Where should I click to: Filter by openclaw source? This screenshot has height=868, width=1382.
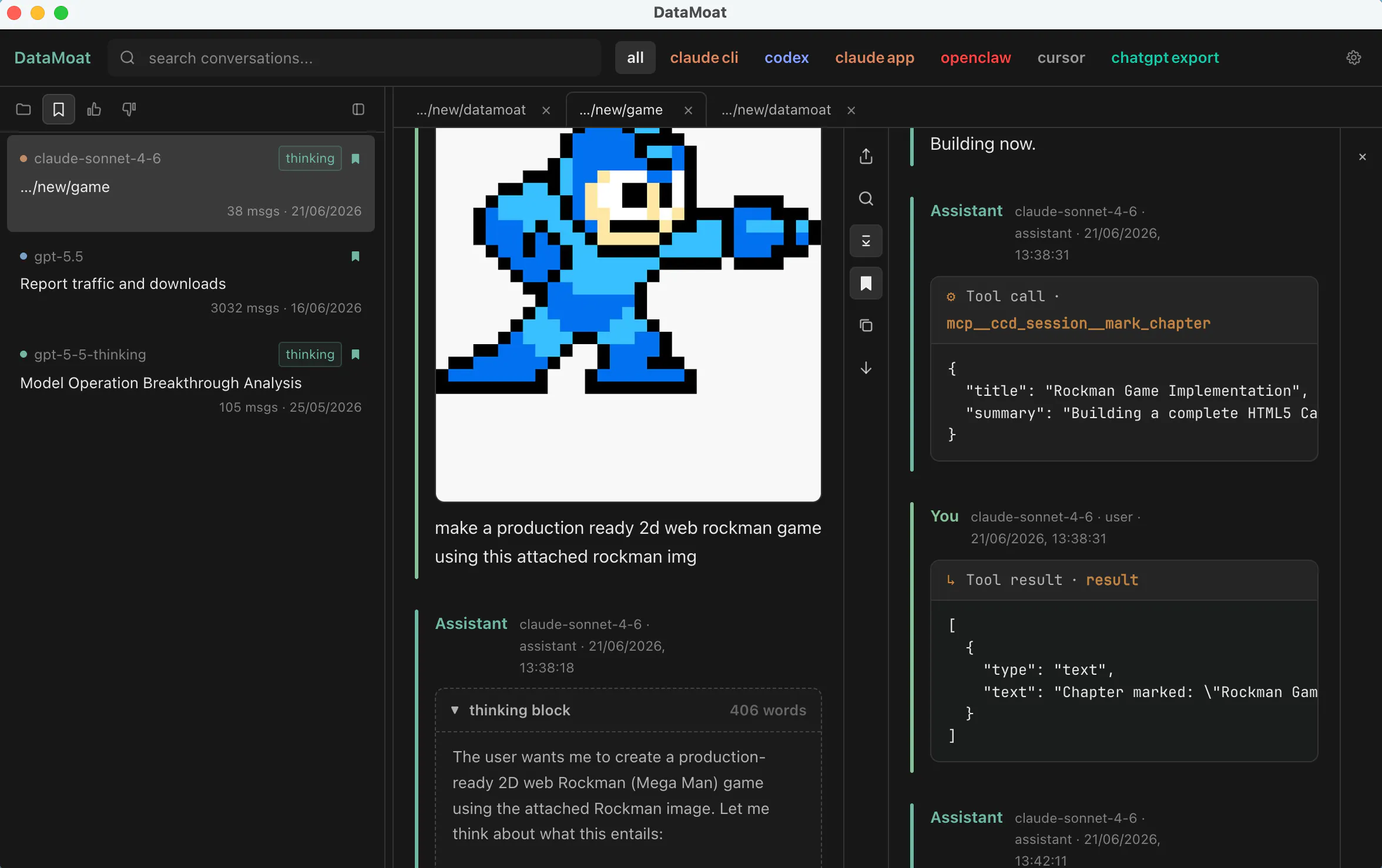976,58
